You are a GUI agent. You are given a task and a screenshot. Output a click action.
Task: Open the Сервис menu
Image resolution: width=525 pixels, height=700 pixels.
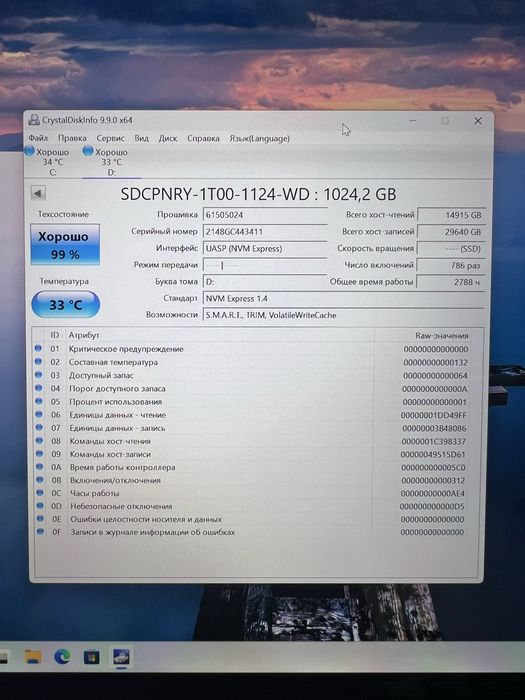(110, 138)
